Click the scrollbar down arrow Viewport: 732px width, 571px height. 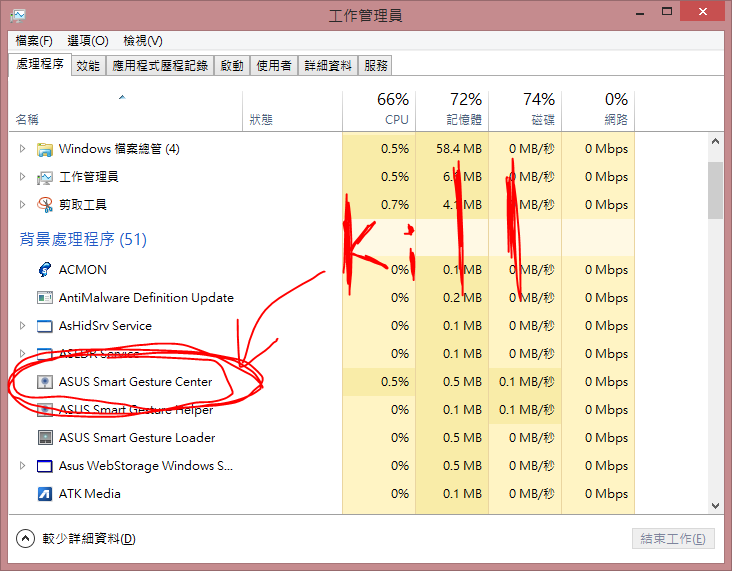(x=715, y=506)
